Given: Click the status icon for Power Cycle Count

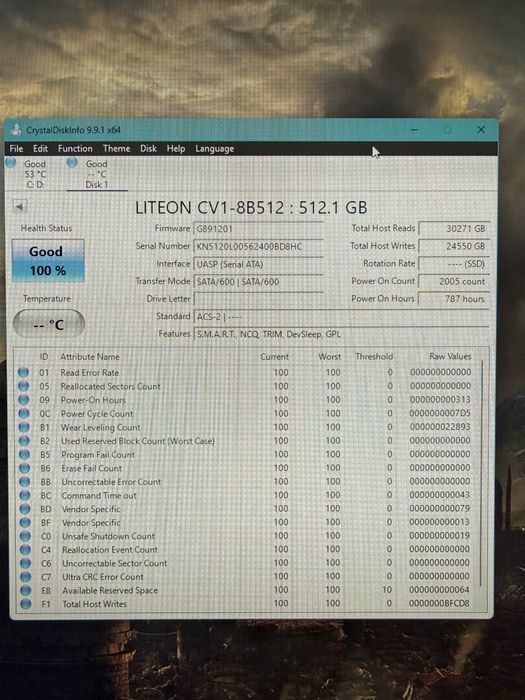Looking at the screenshot, I should (x=24, y=413).
